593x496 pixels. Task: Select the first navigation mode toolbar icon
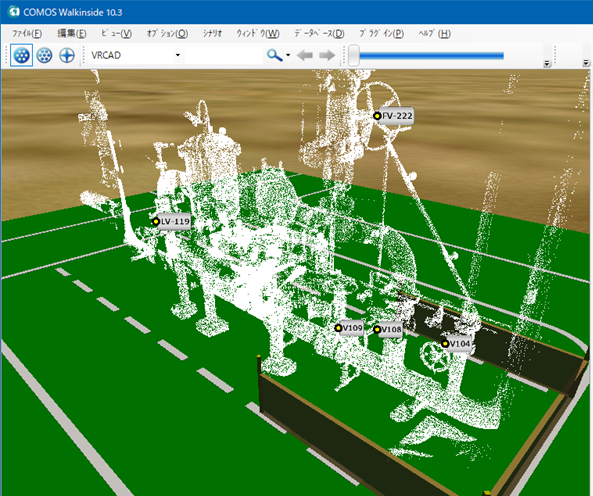pyautogui.click(x=21, y=55)
